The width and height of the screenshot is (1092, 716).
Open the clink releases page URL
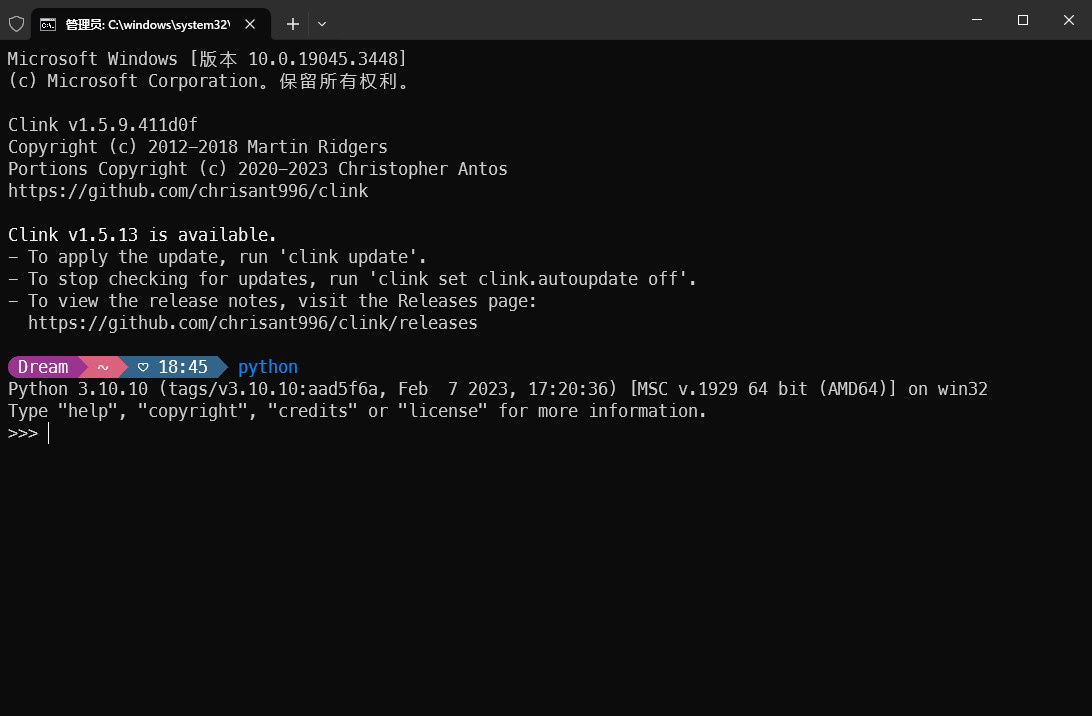252,323
